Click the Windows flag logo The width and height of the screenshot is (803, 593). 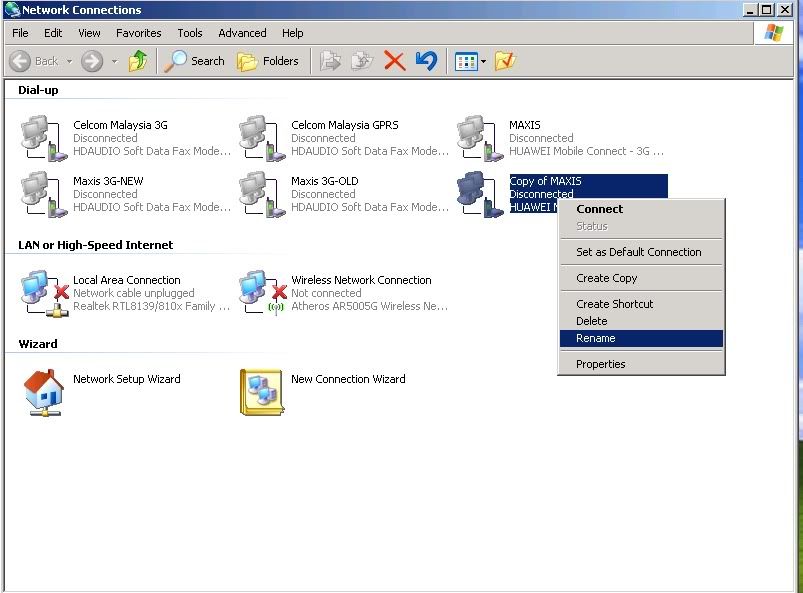pyautogui.click(x=773, y=33)
